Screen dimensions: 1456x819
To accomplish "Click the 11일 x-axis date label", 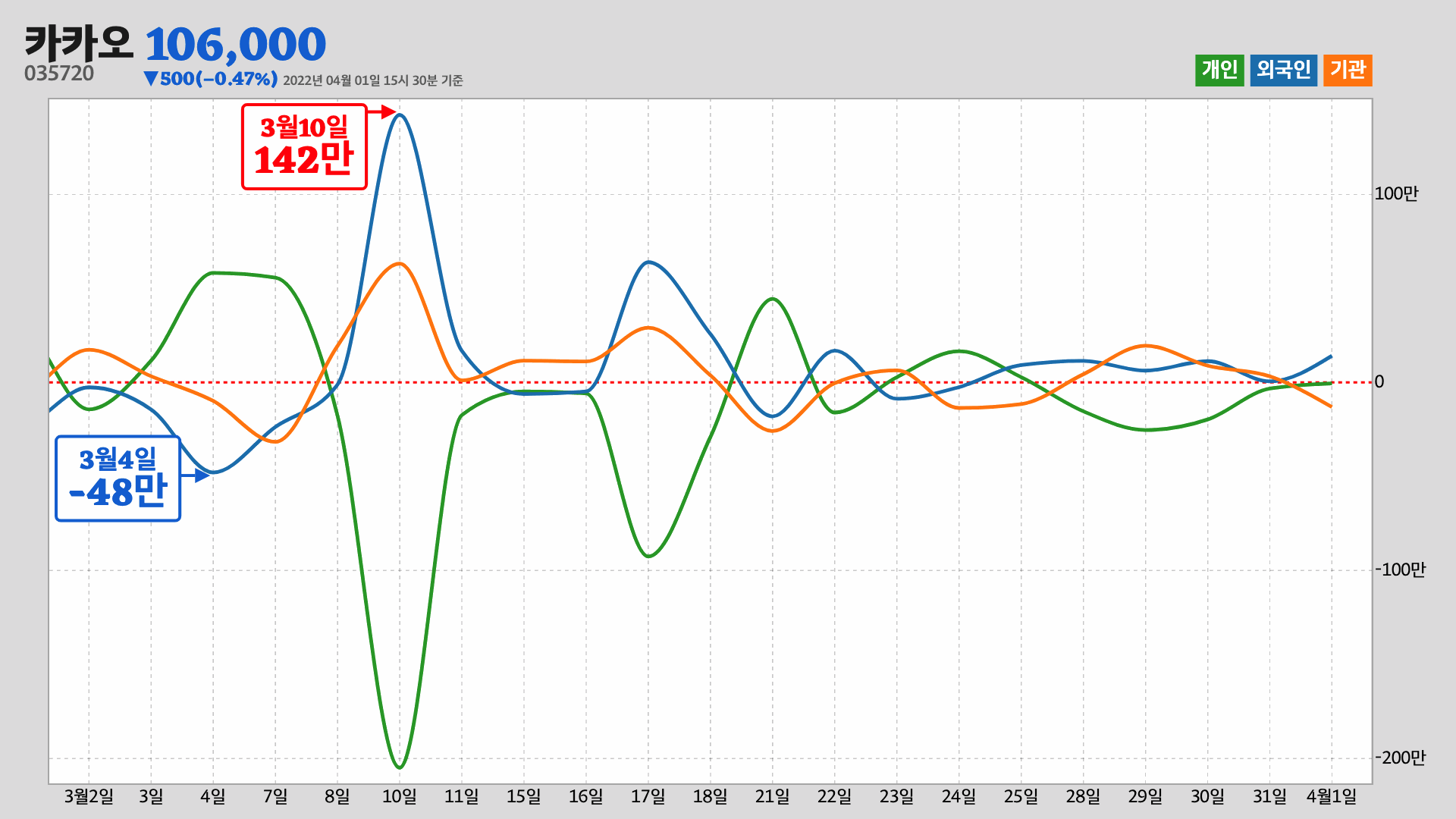I will pyautogui.click(x=462, y=796).
